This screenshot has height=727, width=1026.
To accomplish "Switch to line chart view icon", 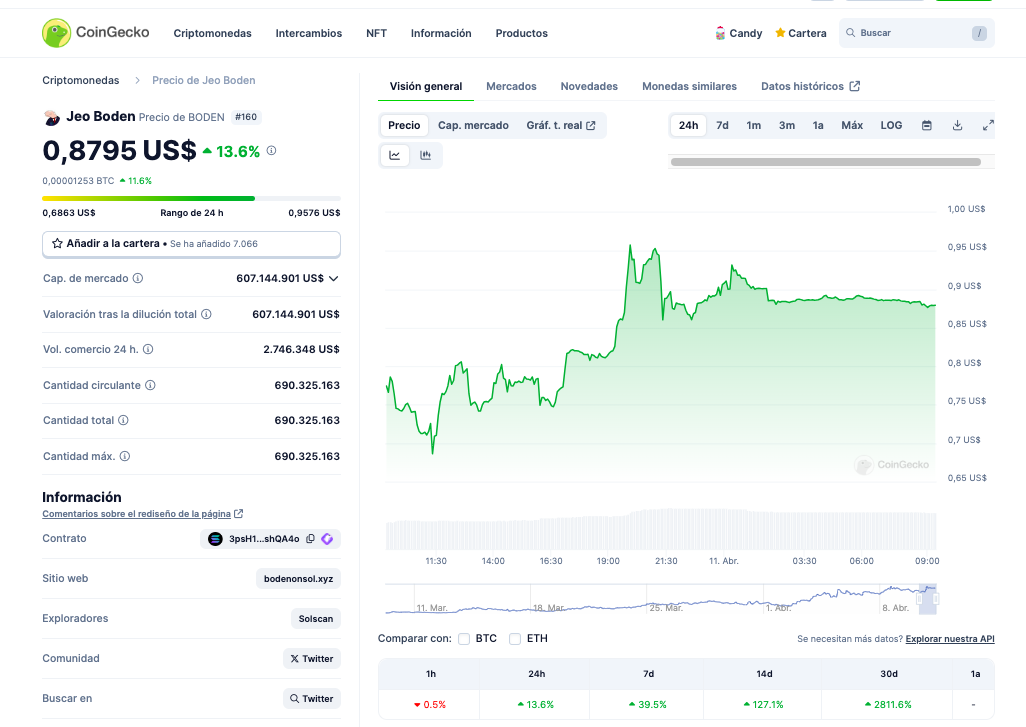I will coord(395,155).
